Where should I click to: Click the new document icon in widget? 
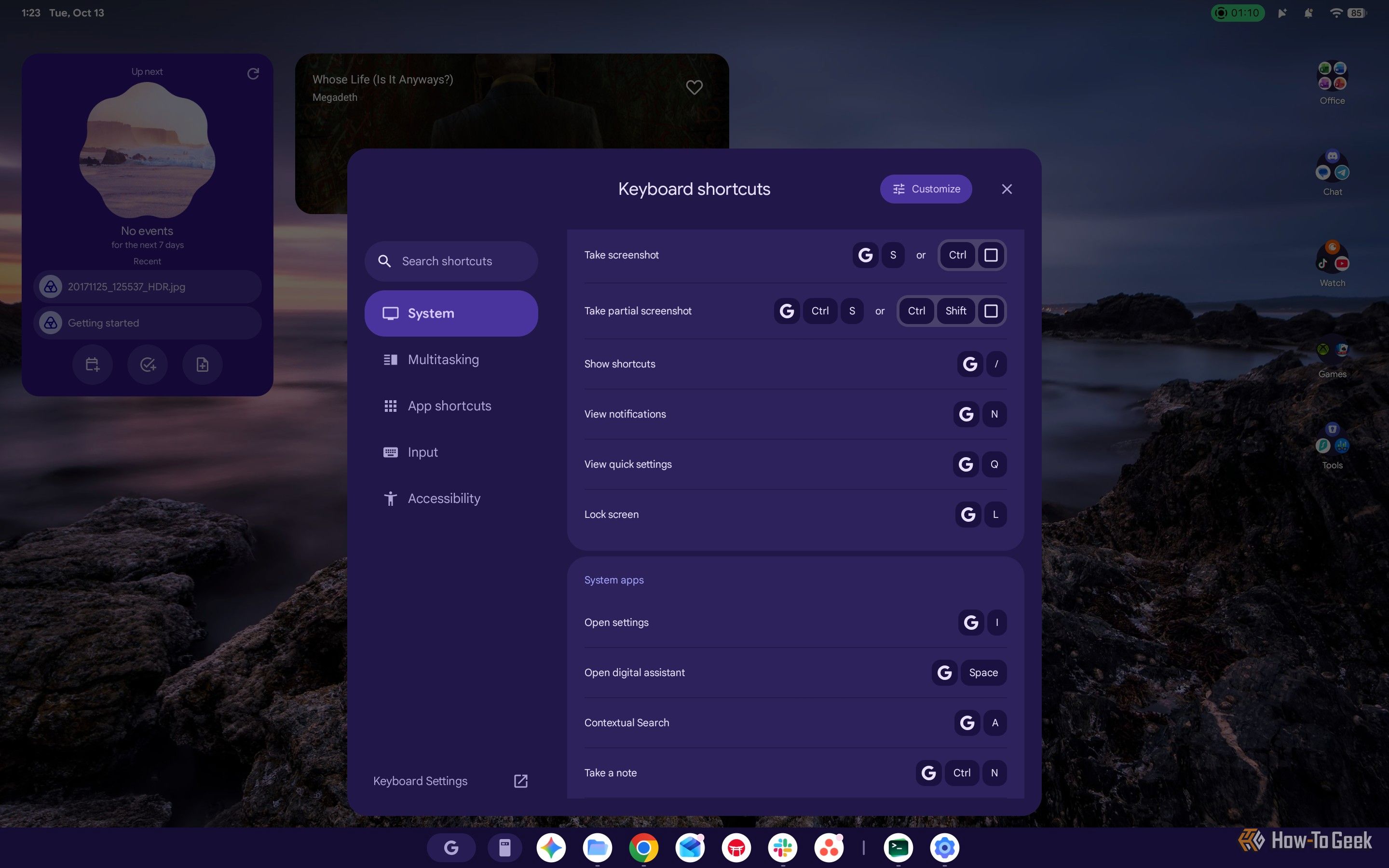(x=203, y=365)
